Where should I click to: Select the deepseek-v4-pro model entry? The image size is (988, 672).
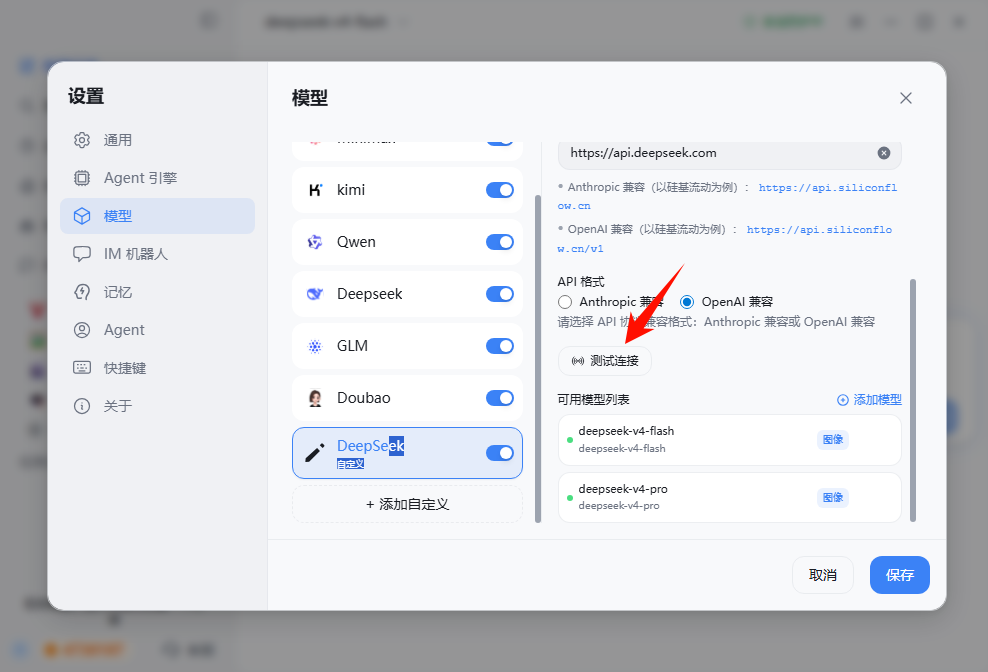pyautogui.click(x=730, y=497)
